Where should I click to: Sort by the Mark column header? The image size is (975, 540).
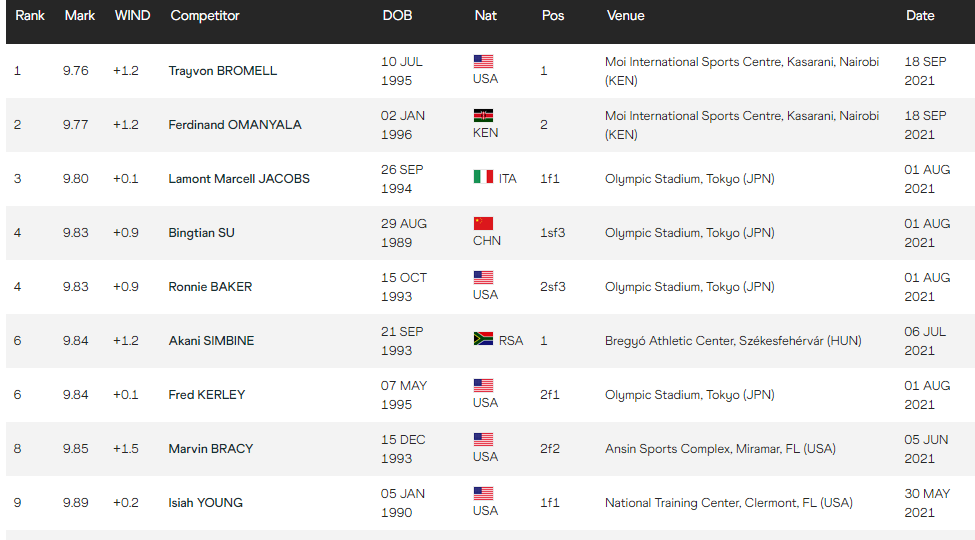(79, 16)
